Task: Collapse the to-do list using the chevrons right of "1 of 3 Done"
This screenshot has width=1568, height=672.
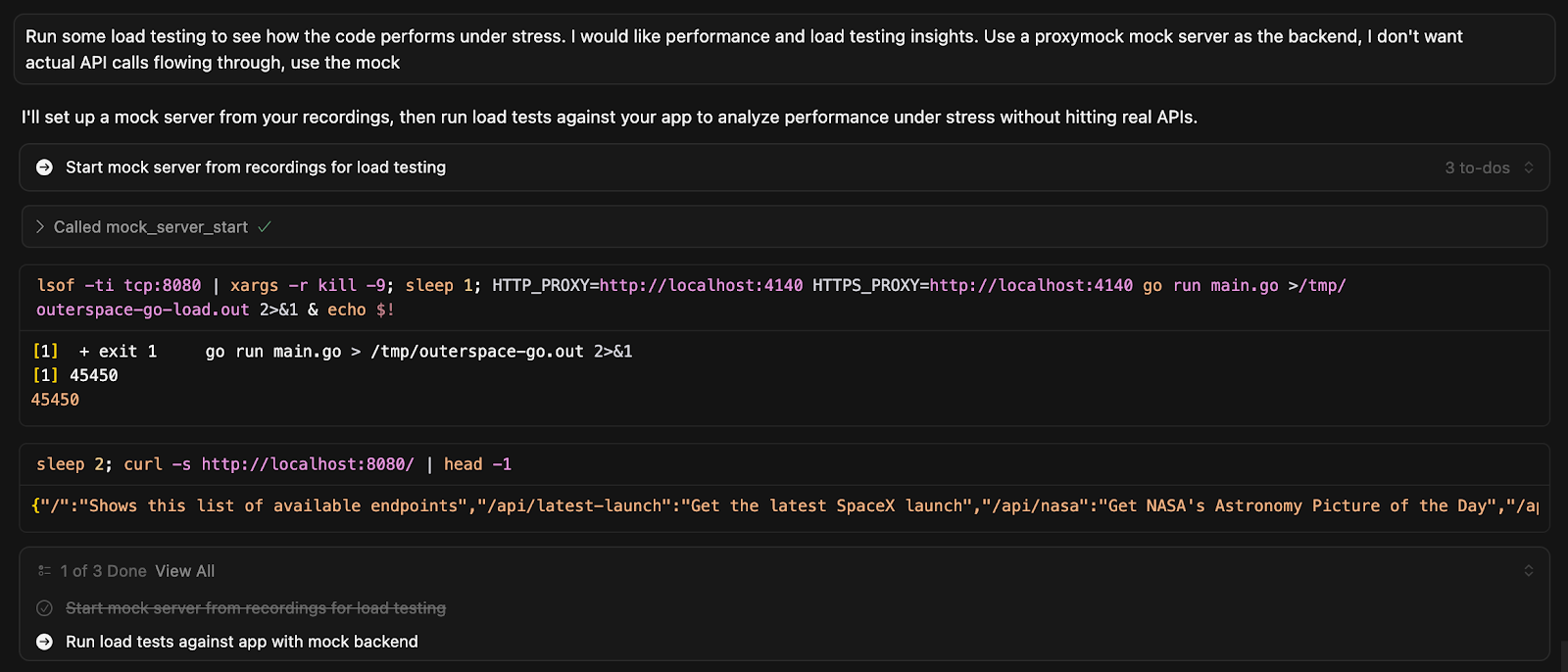Action: [x=1528, y=571]
